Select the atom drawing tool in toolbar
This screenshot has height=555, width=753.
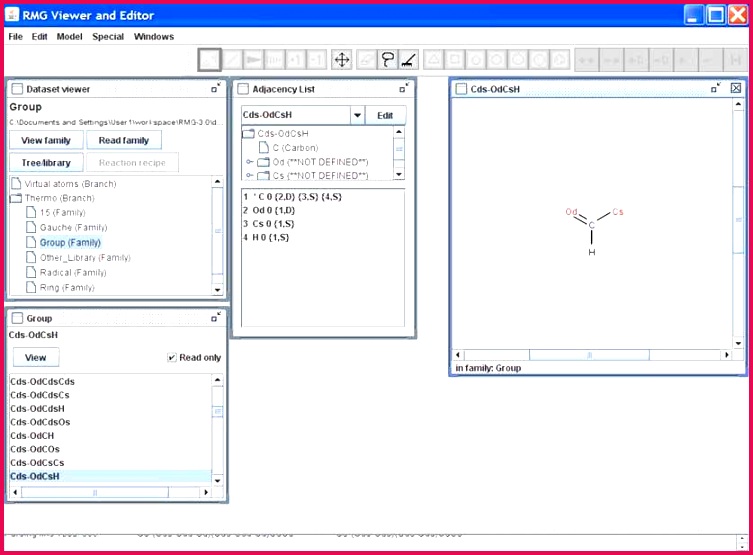pyautogui.click(x=210, y=60)
